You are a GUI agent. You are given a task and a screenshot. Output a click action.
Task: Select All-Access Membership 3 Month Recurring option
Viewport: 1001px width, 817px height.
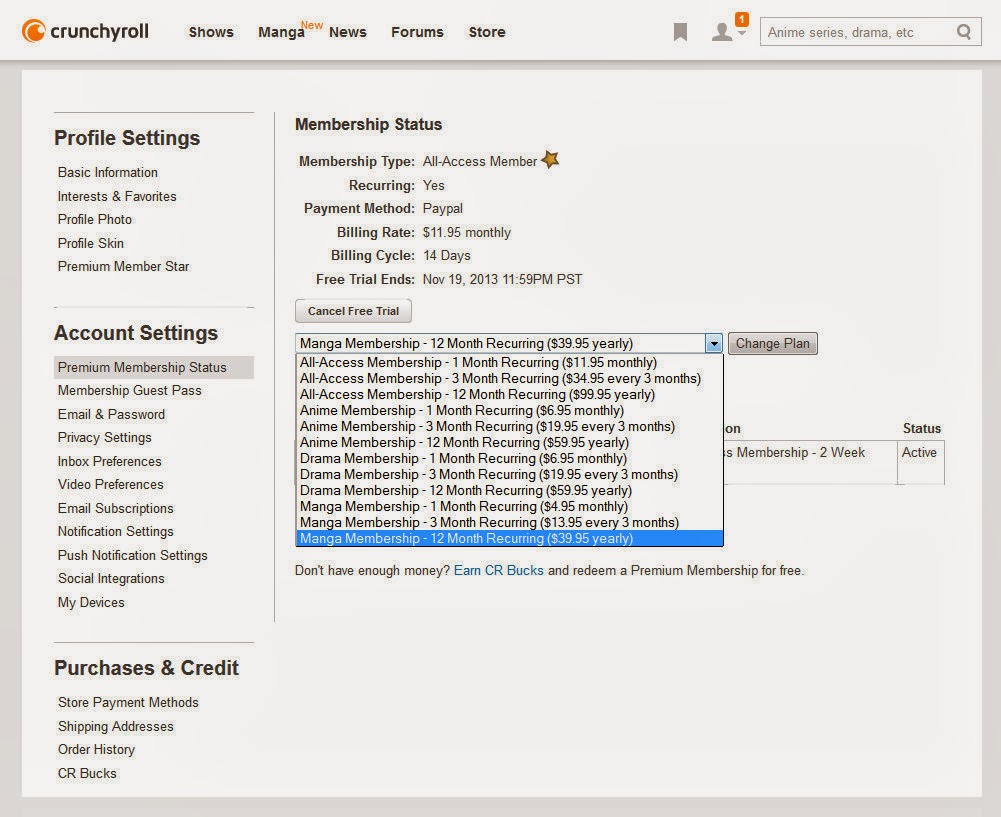pos(509,379)
